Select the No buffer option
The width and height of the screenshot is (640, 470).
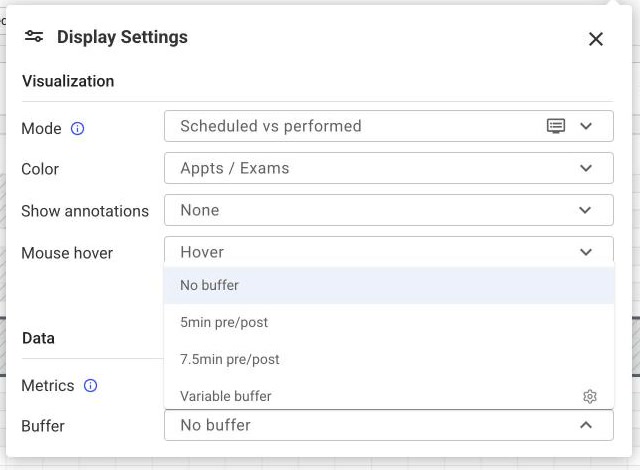(389, 285)
